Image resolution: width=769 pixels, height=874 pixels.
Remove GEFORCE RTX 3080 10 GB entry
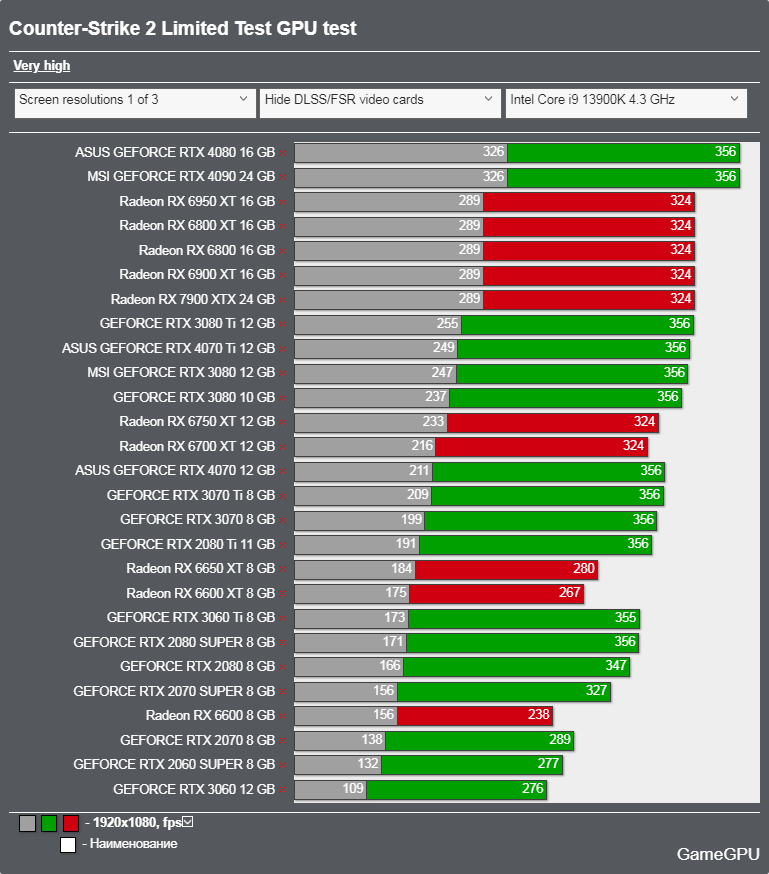tap(283, 398)
